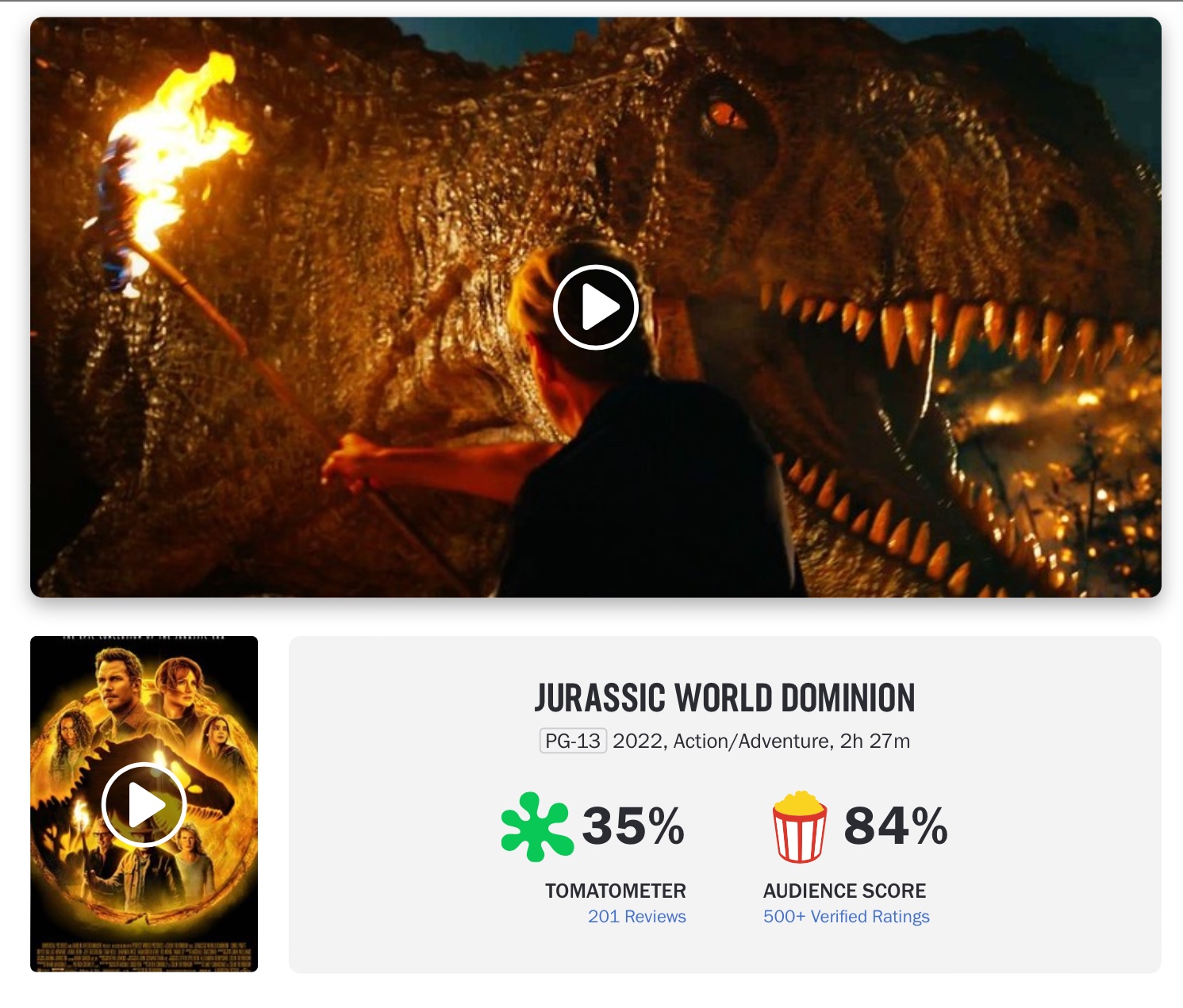Select the 35% Tomatometer score
Viewport: 1183px width, 1008px height.
(x=633, y=826)
